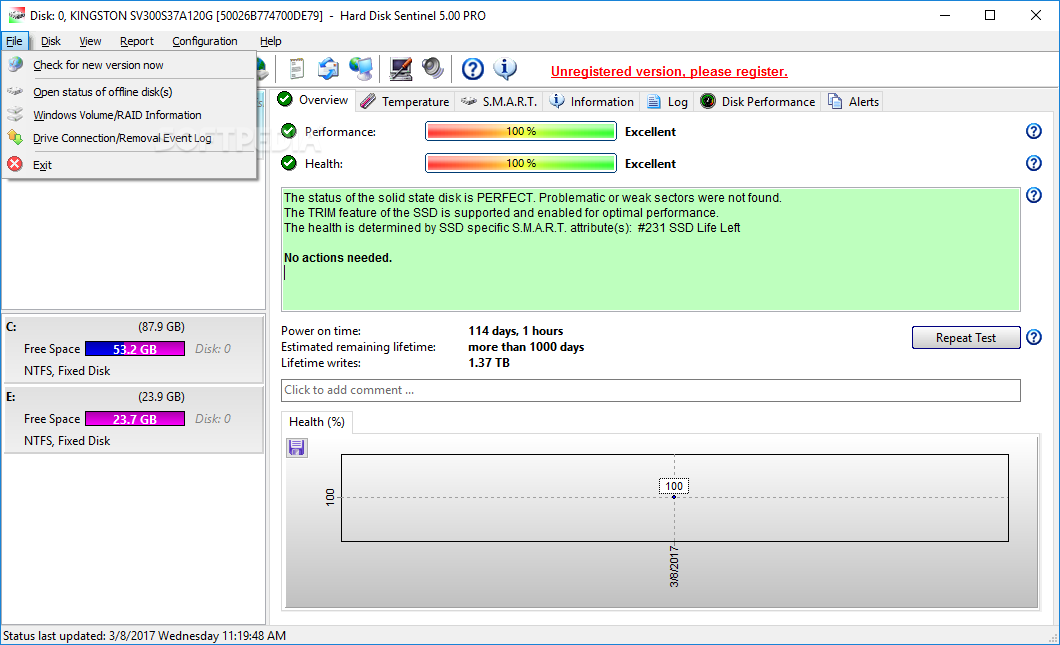Screen dimensions: 1060x645
Task: Click the 100 data point on health chart
Action: click(x=674, y=496)
